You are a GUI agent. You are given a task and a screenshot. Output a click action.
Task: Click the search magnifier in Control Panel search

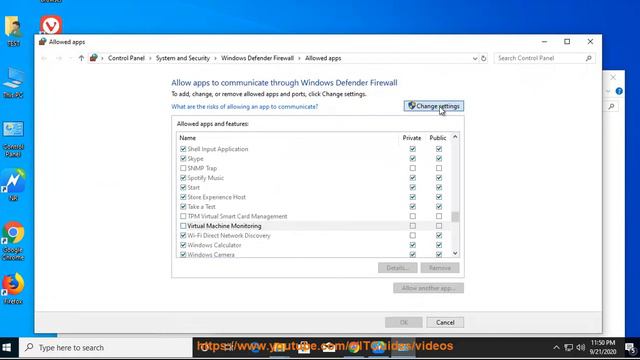(x=589, y=58)
